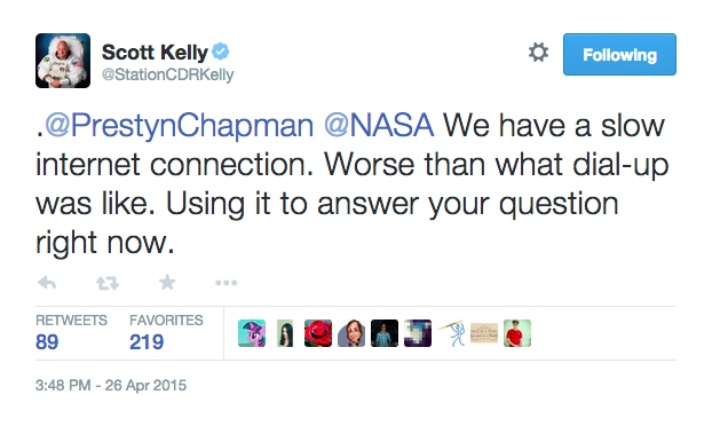Image resolution: width=720 pixels, height=434 pixels.
Task: Click the reply arrow icon
Action: point(46,283)
